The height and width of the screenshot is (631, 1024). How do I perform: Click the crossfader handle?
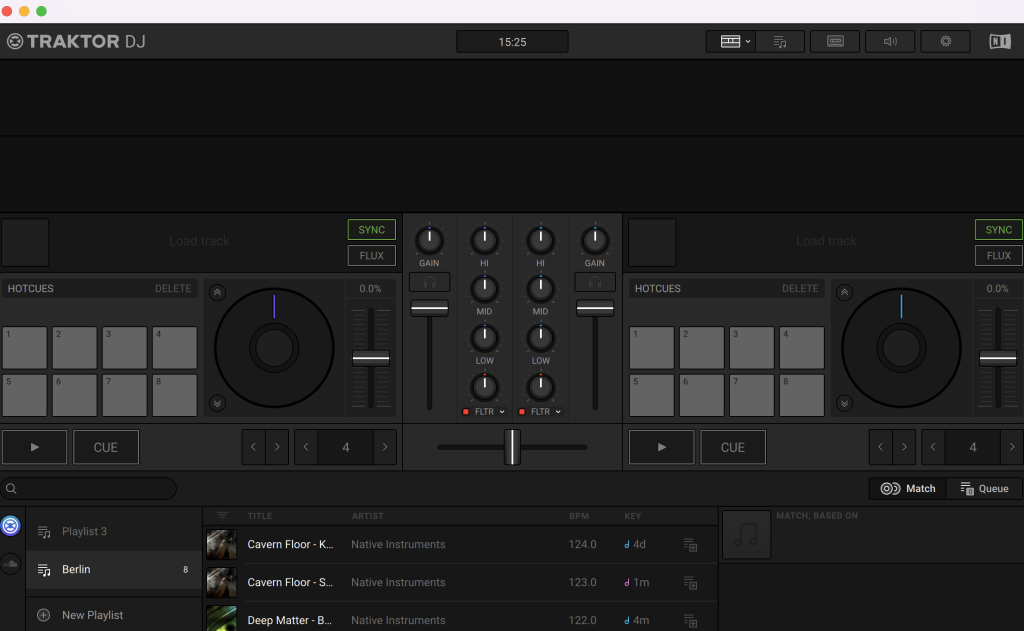tap(512, 447)
